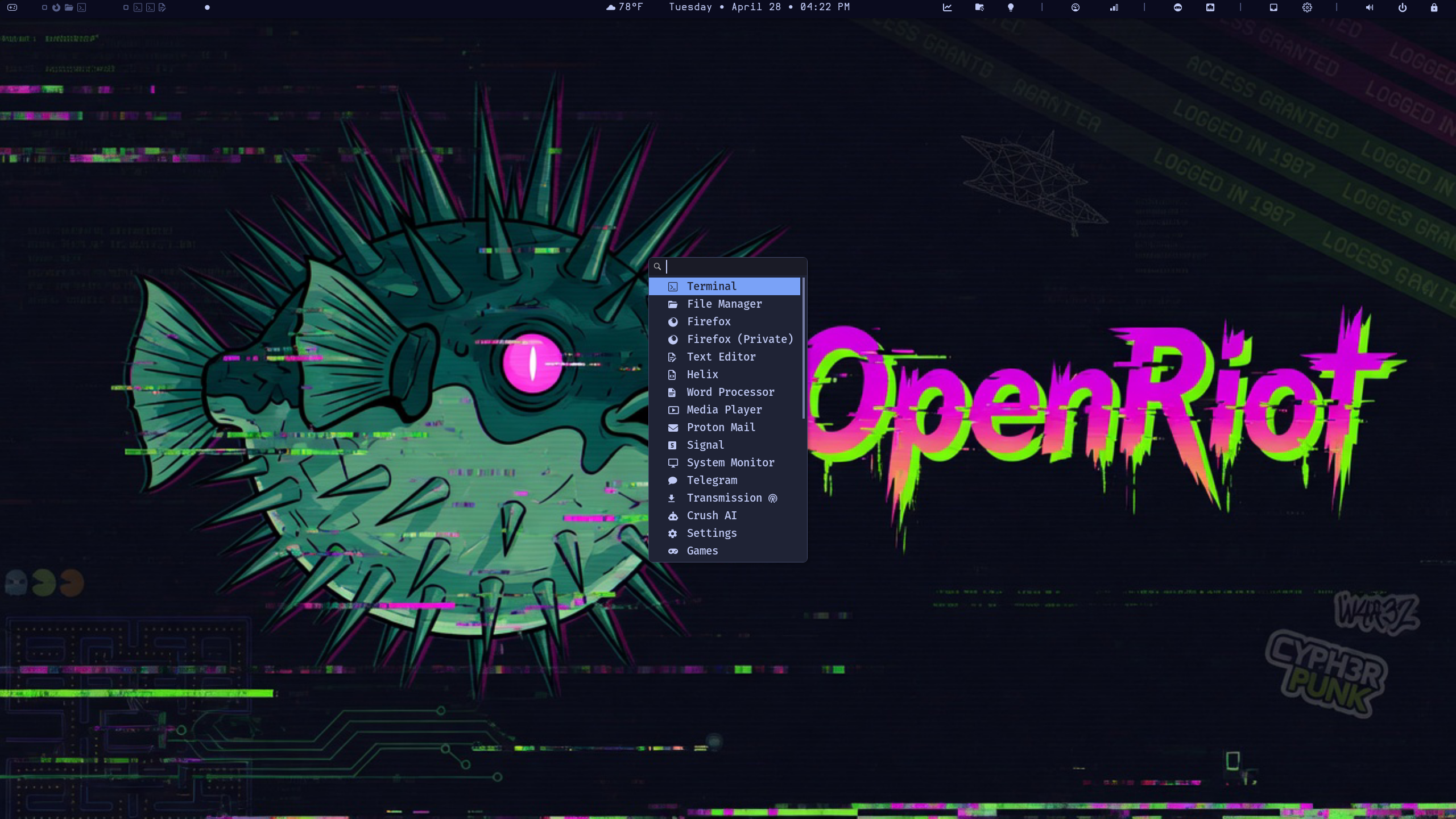Viewport: 1456px width, 819px height.
Task: Click the ethernet port icon
Action: [1210, 7]
